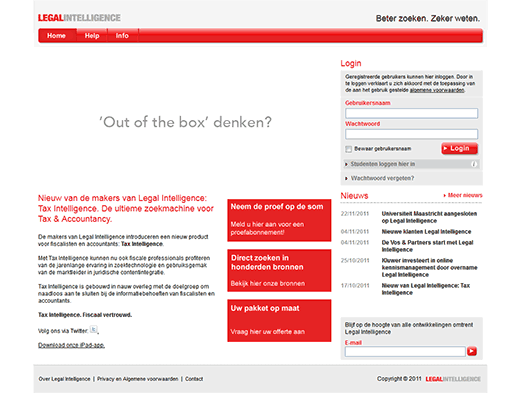The width and height of the screenshot is (520, 393).
Task: Open Uw pakket op maat banner
Action: tap(279, 321)
